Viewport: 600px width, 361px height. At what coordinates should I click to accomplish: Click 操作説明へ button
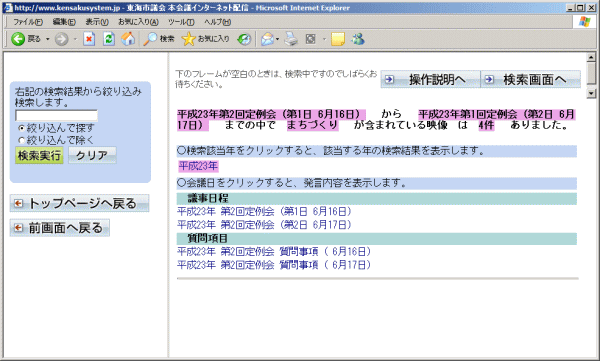(430, 79)
